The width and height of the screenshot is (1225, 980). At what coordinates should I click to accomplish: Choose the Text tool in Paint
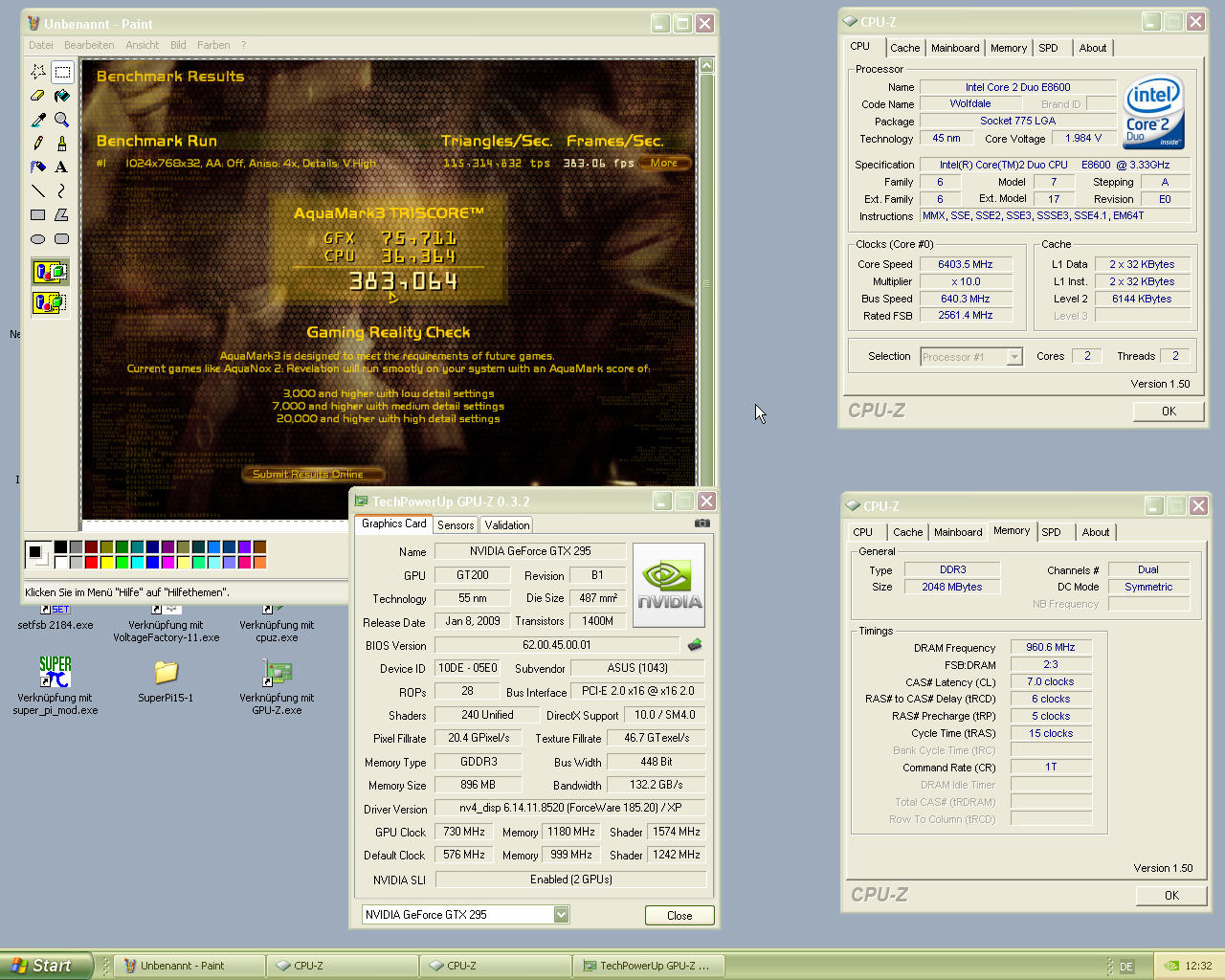pyautogui.click(x=62, y=167)
